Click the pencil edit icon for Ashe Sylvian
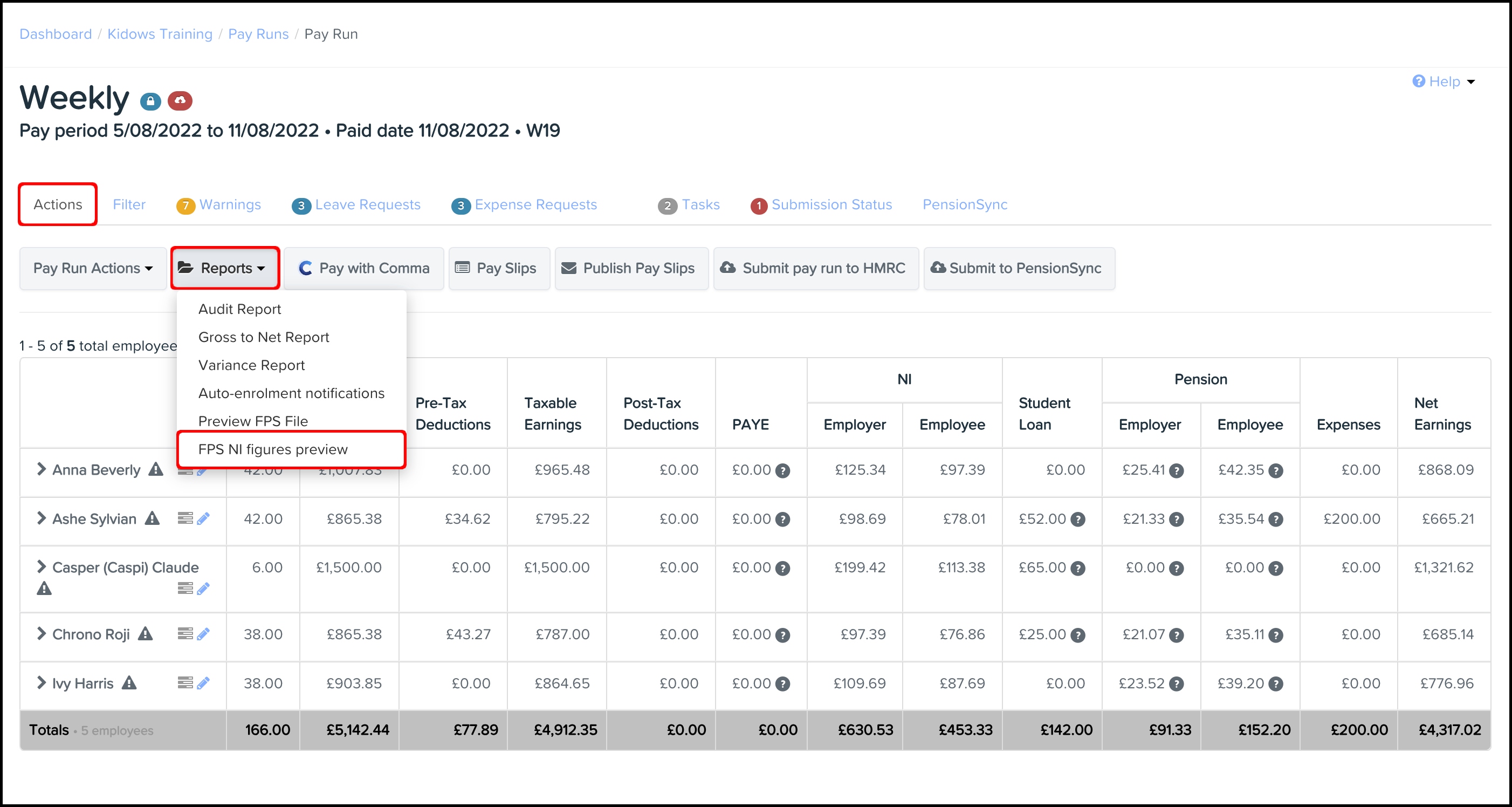The image size is (1512, 807). click(x=203, y=518)
